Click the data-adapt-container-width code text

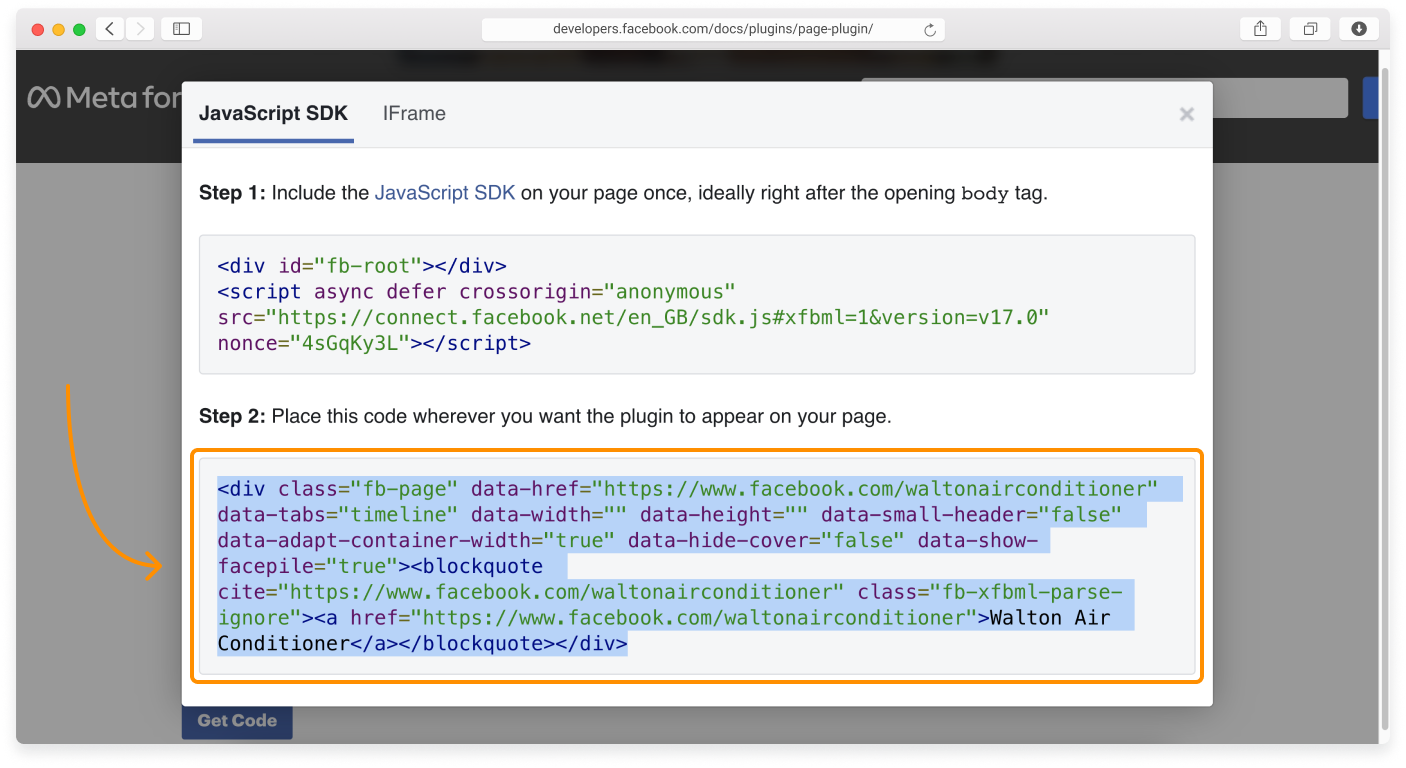click(416, 541)
